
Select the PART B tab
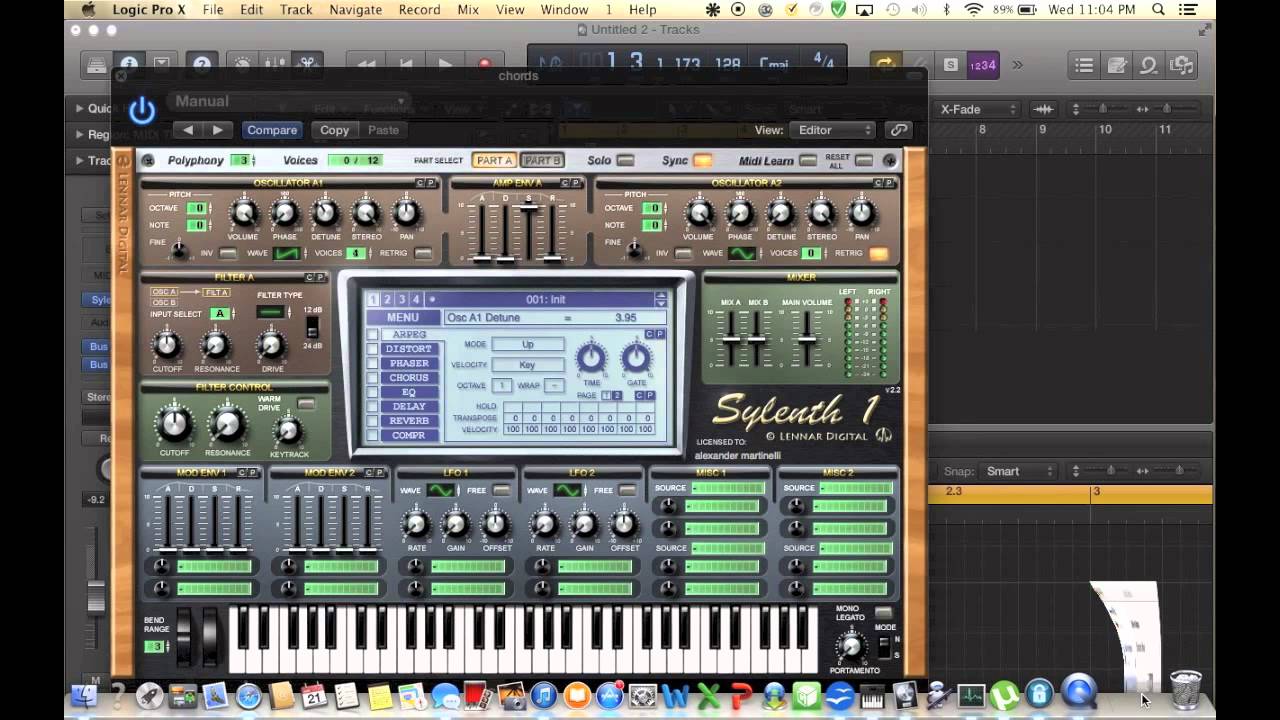coord(542,160)
